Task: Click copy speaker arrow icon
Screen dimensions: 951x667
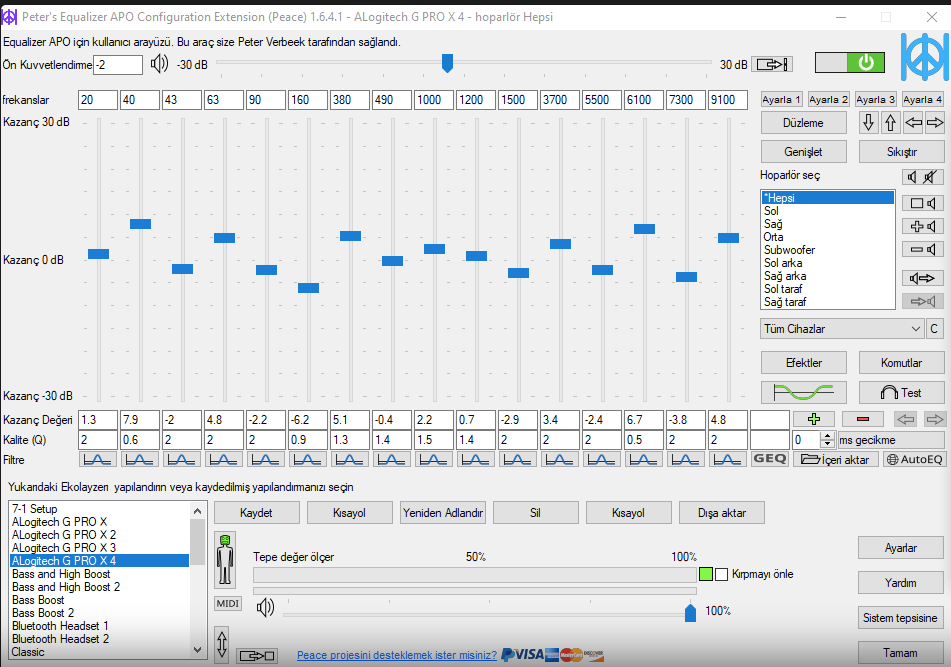Action: point(922,278)
